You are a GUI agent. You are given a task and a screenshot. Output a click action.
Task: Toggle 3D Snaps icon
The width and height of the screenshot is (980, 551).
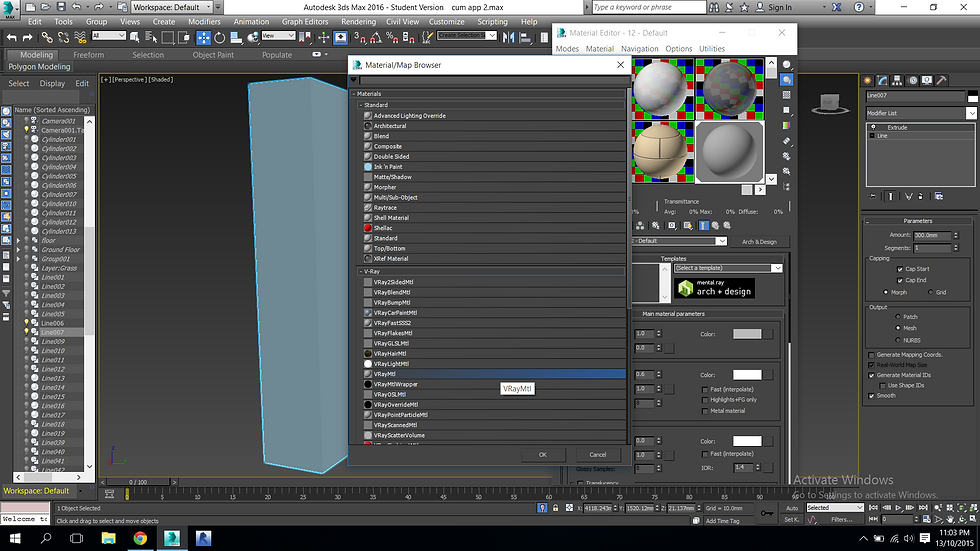click(360, 37)
